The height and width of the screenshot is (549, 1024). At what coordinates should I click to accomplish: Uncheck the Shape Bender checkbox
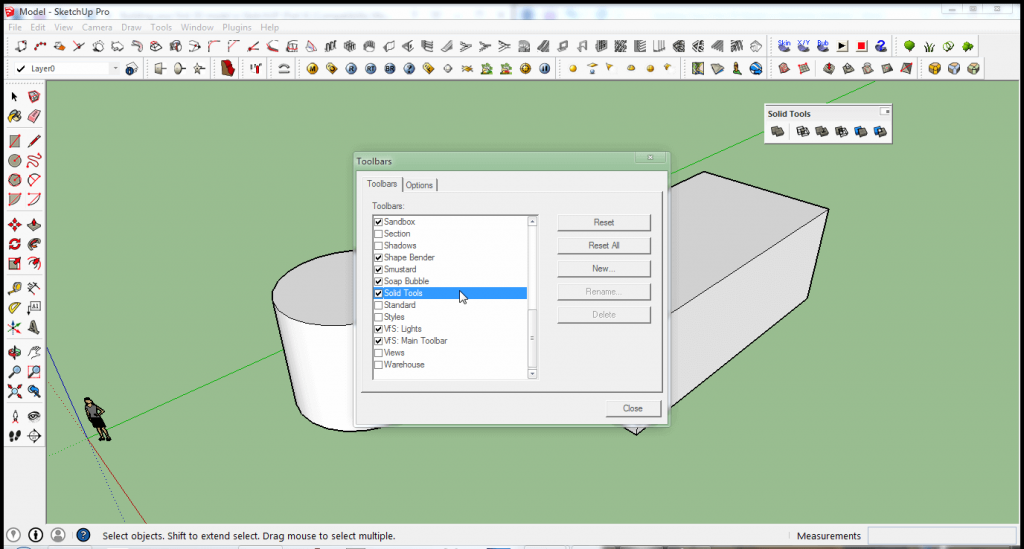(x=378, y=257)
